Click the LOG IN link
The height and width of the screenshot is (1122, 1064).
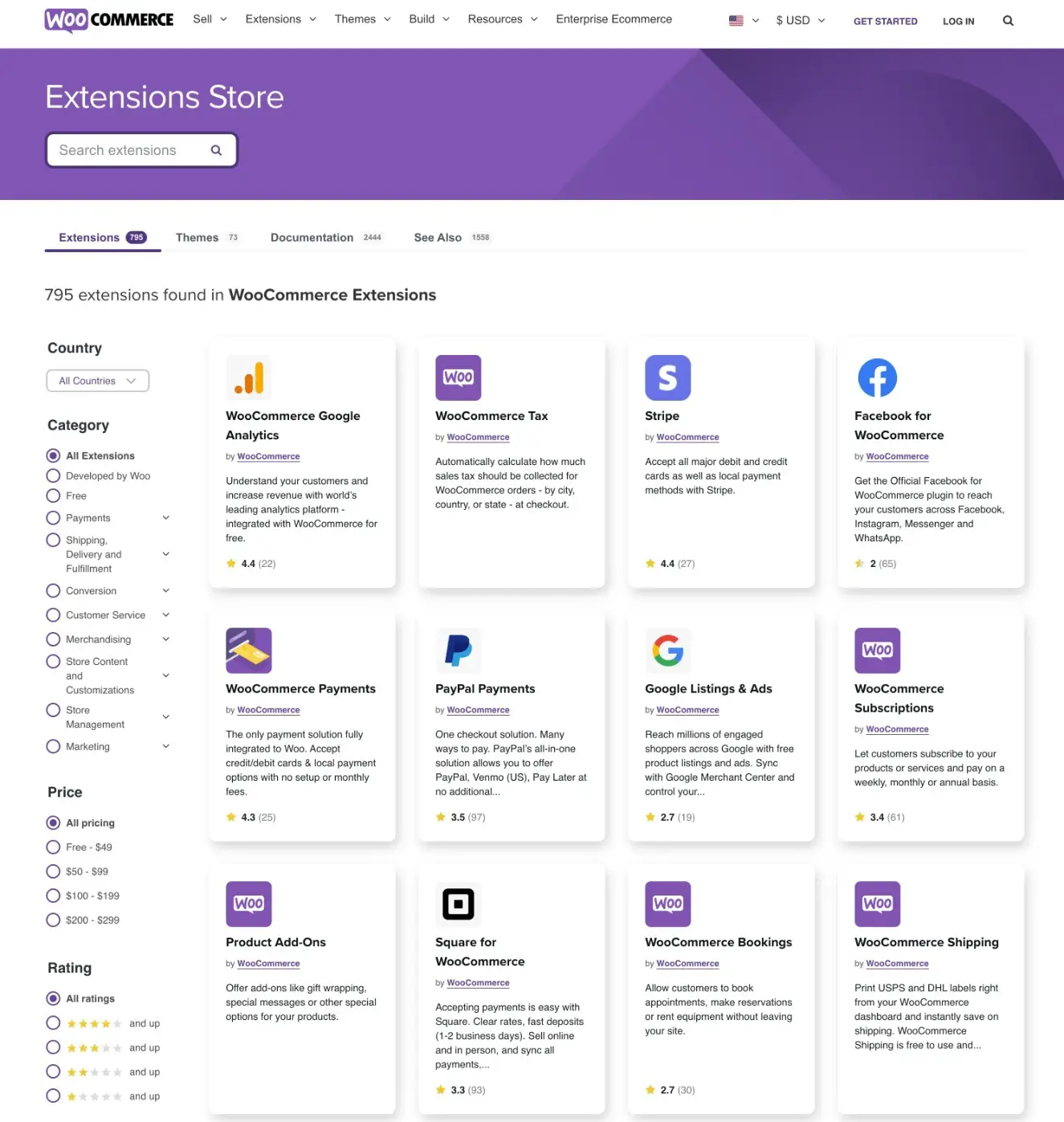click(958, 22)
